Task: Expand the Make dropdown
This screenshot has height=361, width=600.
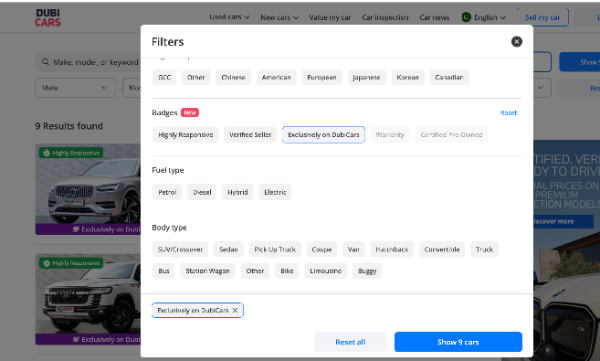Action: pyautogui.click(x=75, y=88)
